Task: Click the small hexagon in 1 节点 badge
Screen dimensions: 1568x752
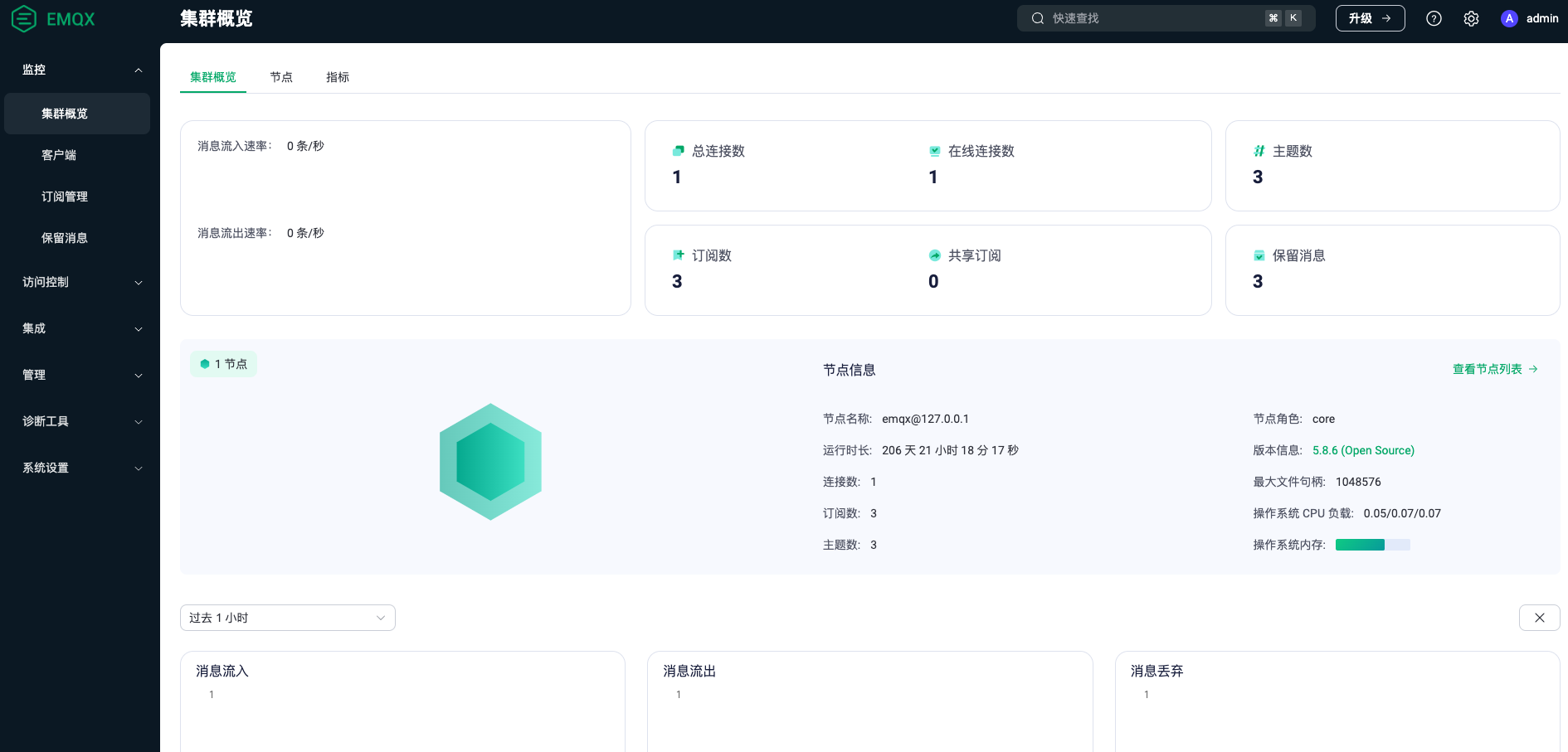Action: tap(205, 364)
